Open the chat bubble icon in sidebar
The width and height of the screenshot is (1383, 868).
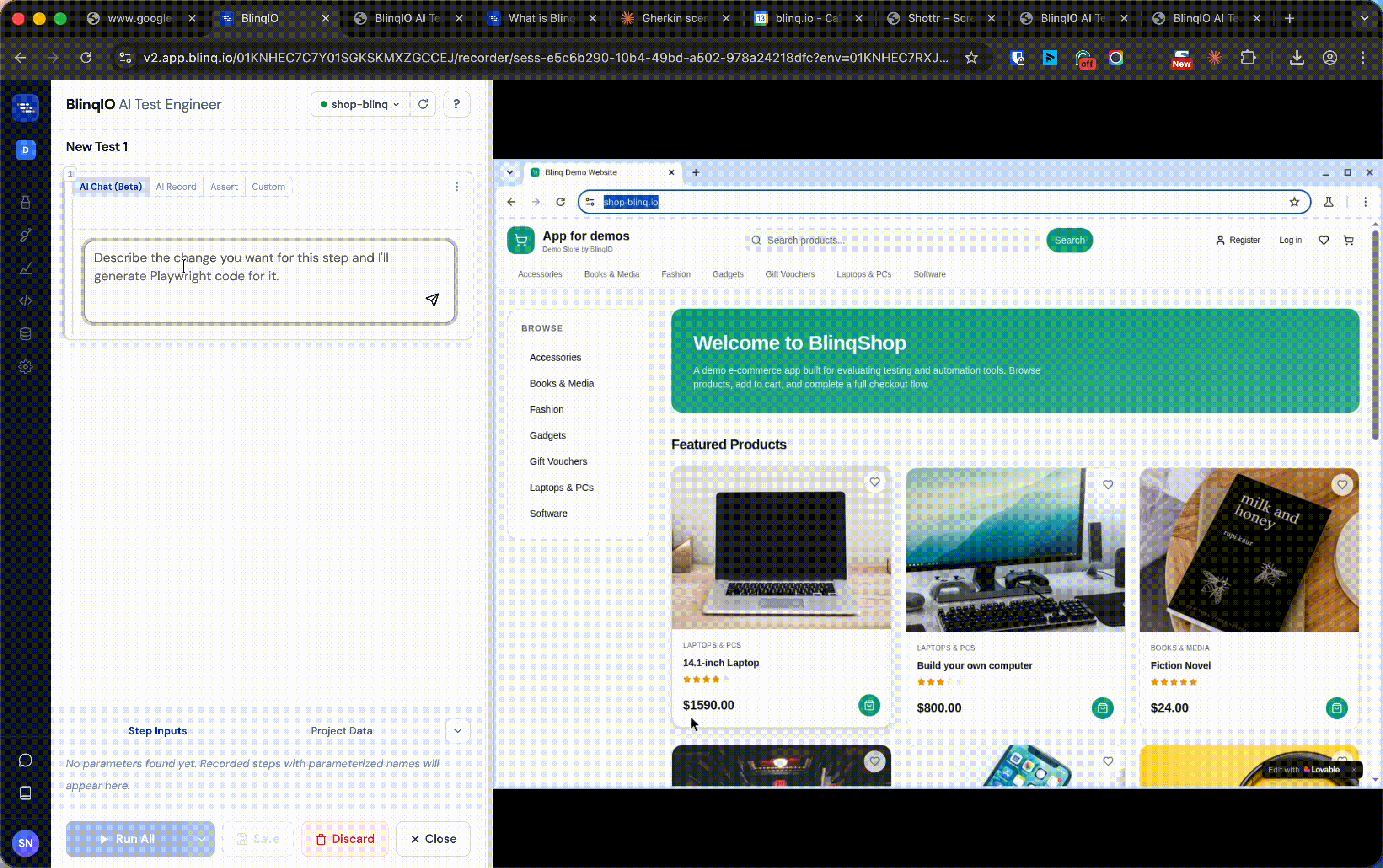coord(26,761)
